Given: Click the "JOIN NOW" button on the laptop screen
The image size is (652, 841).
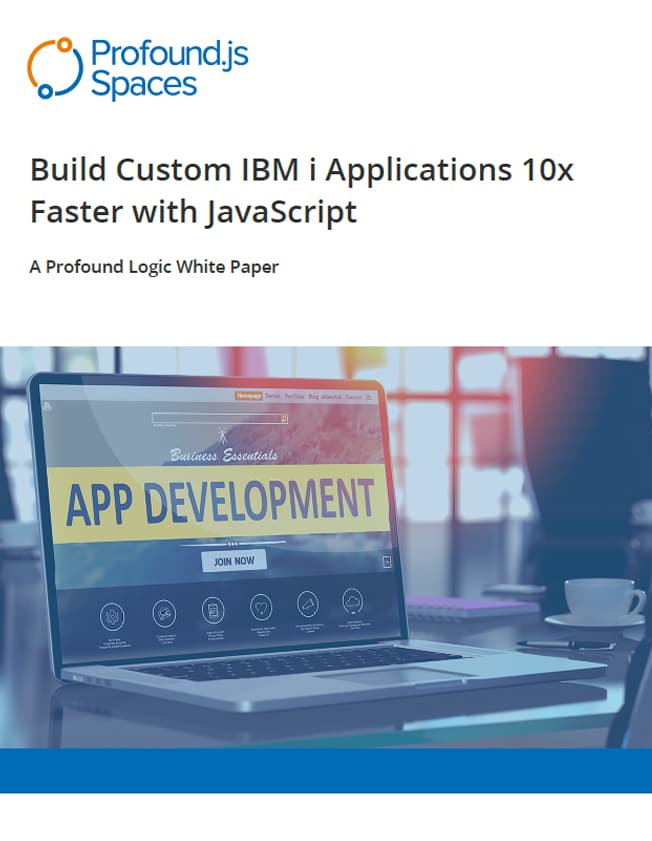Looking at the screenshot, I should click(234, 561).
